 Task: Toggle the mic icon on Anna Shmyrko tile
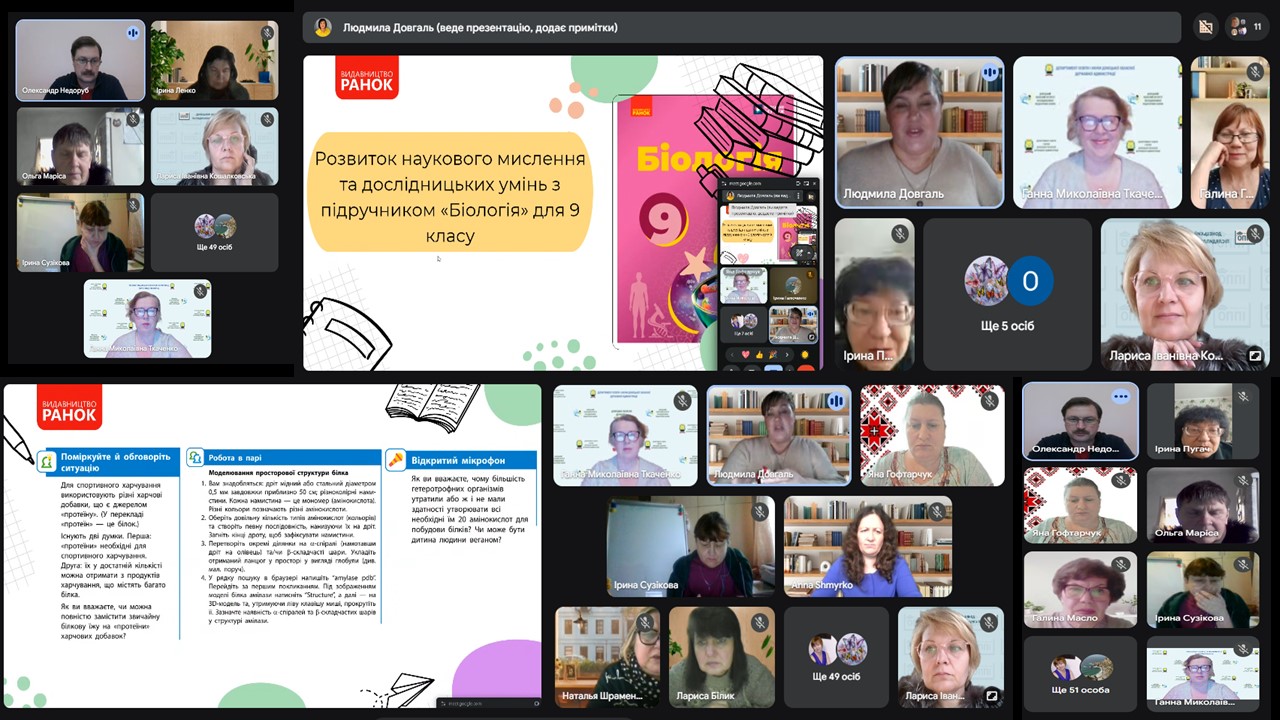coord(938,512)
